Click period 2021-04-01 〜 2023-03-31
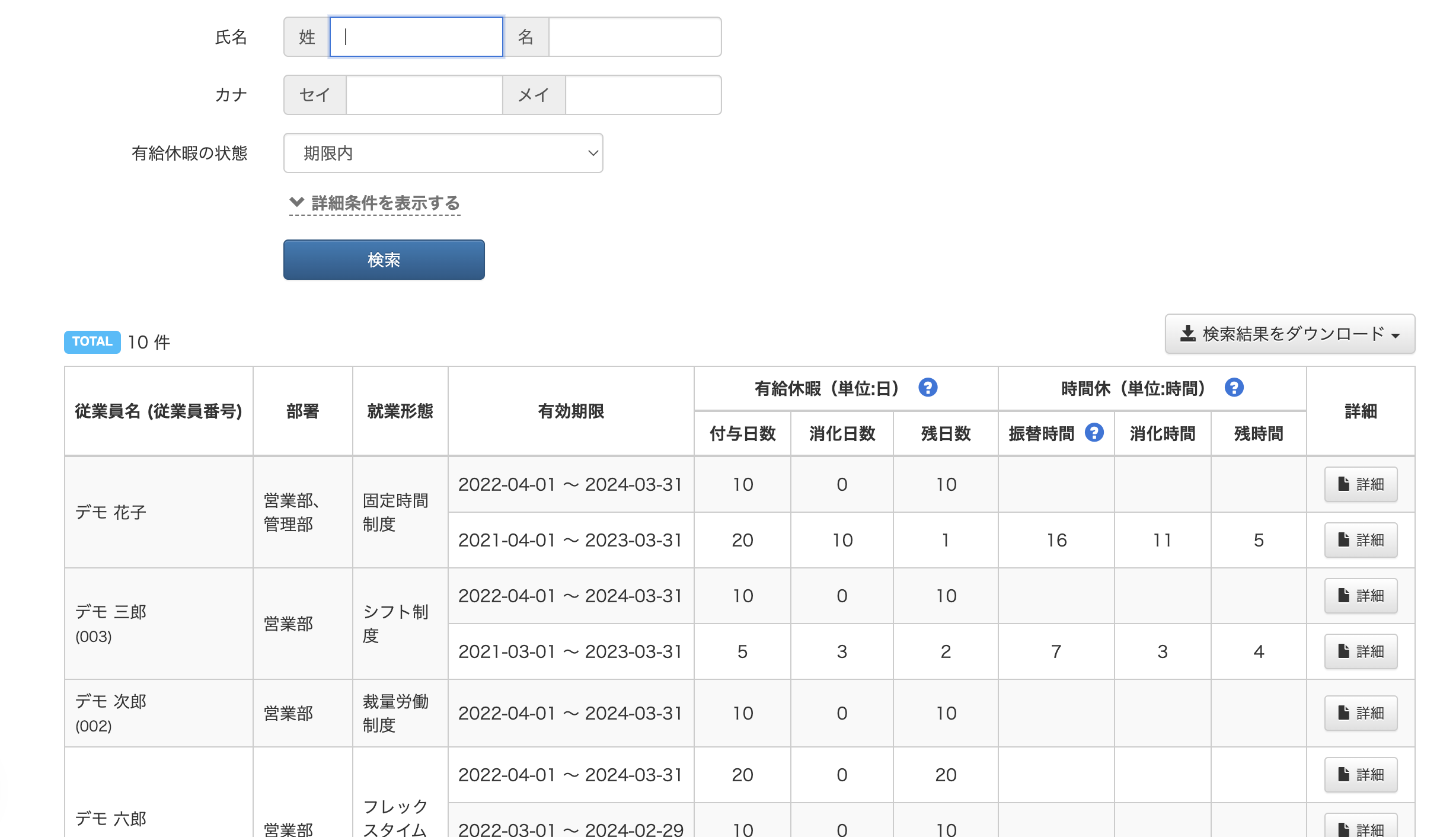Image resolution: width=1456 pixels, height=837 pixels. (x=570, y=540)
